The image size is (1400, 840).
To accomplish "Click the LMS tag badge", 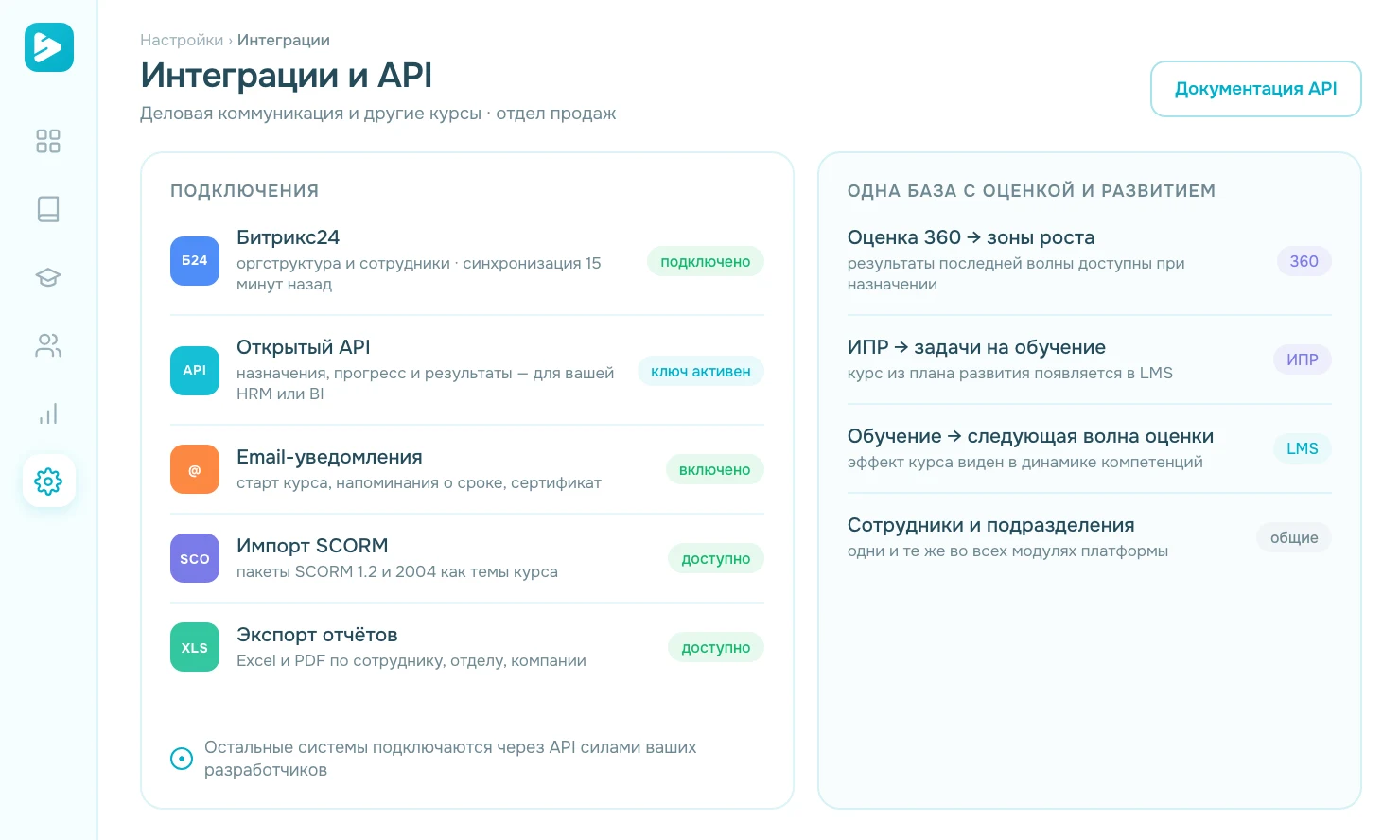I will click(x=1303, y=448).
